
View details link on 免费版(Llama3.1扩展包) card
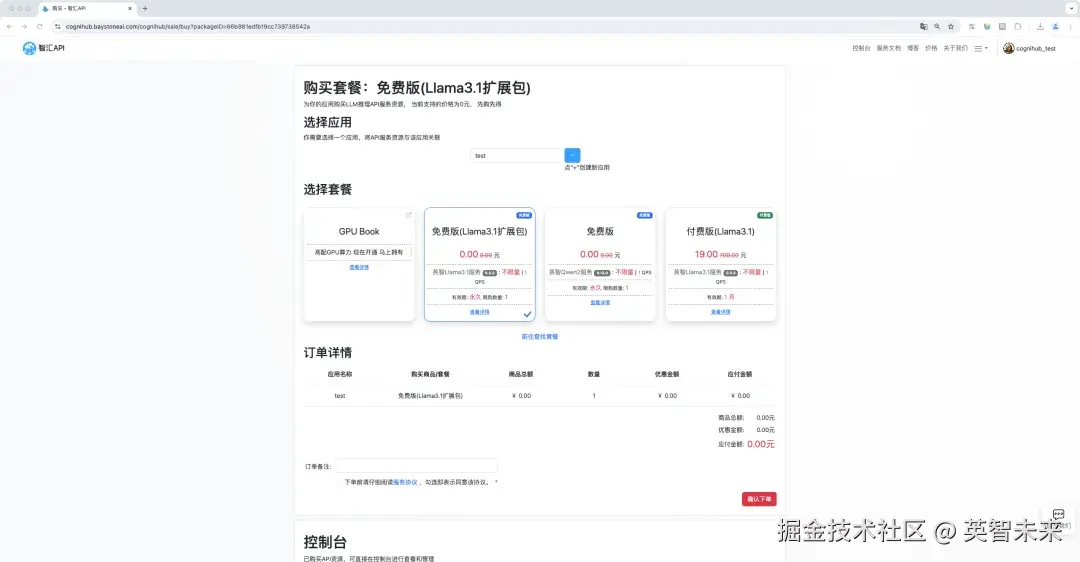(x=479, y=312)
